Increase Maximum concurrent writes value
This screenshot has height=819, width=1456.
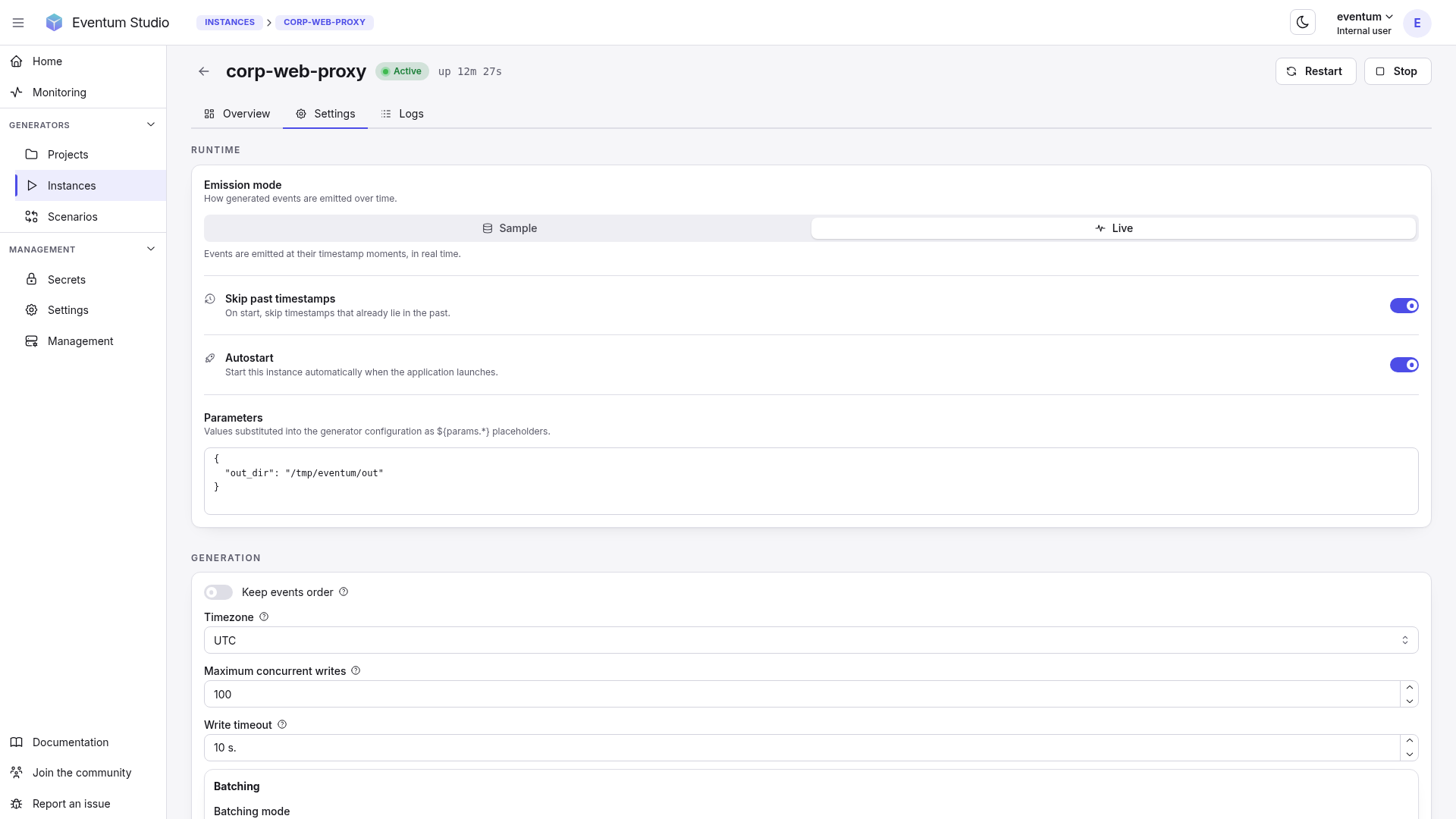pos(1409,687)
